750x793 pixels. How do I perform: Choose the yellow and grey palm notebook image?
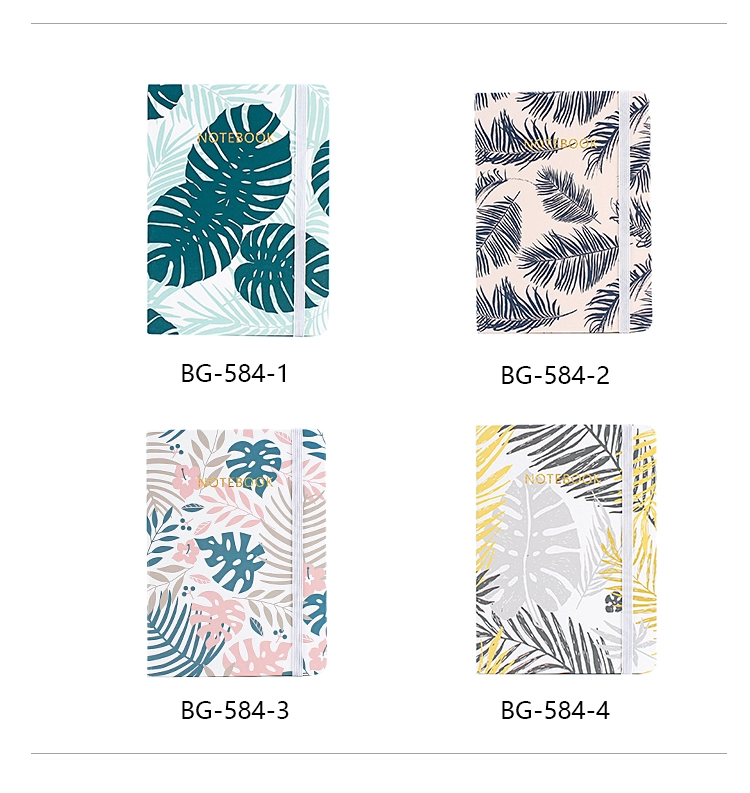tap(566, 549)
